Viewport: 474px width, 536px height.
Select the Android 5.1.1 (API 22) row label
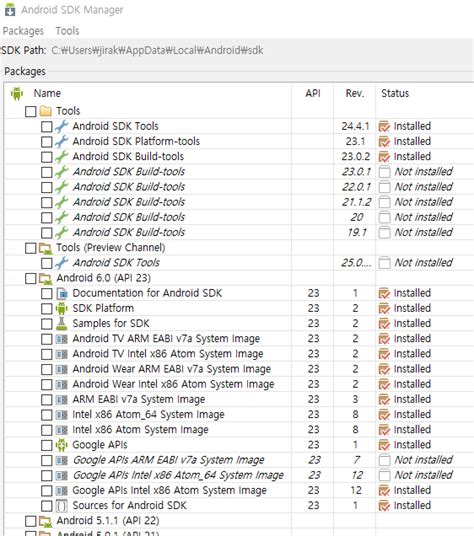tap(108, 521)
